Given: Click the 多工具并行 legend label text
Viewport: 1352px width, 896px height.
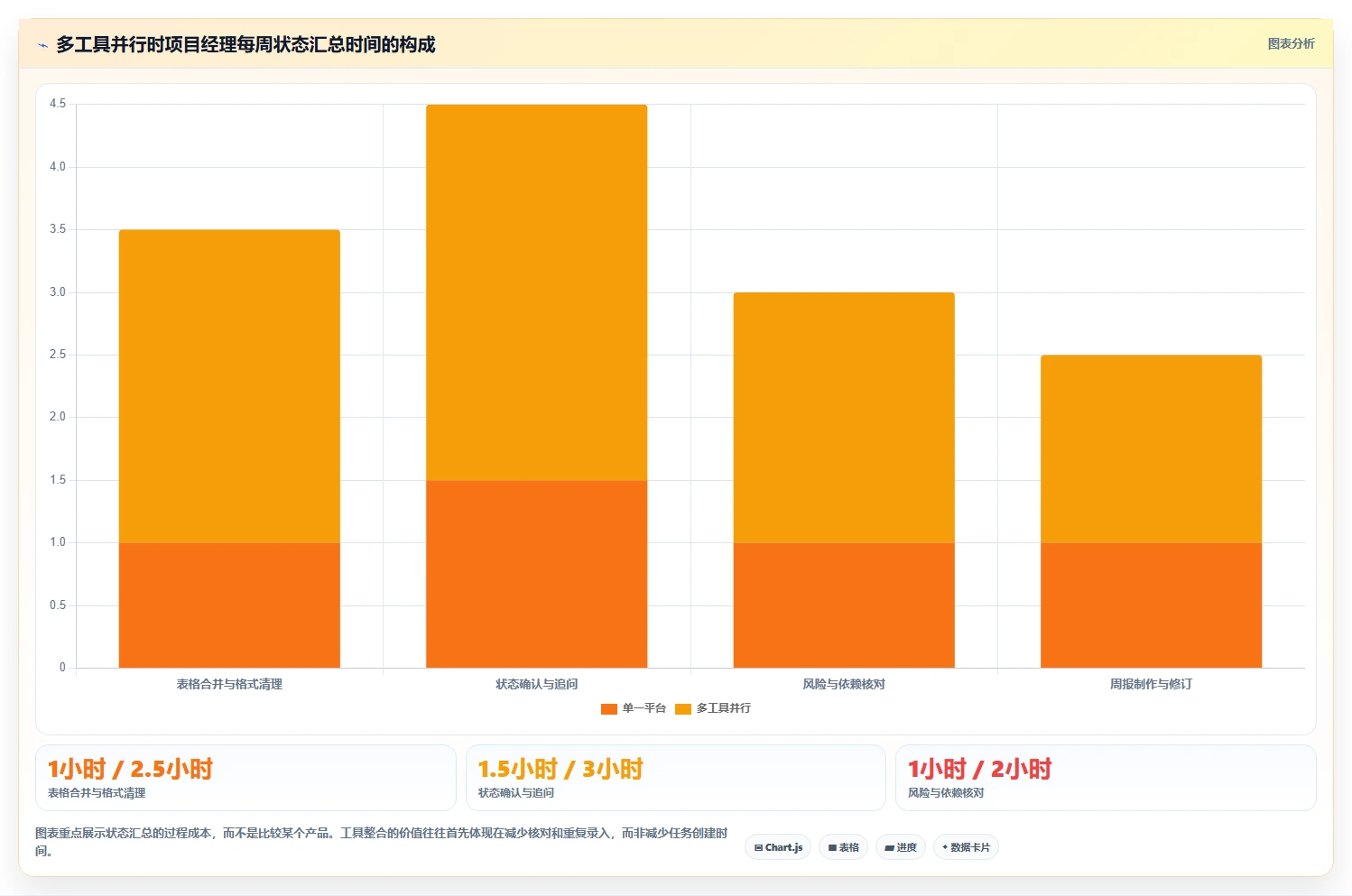Looking at the screenshot, I should (724, 708).
